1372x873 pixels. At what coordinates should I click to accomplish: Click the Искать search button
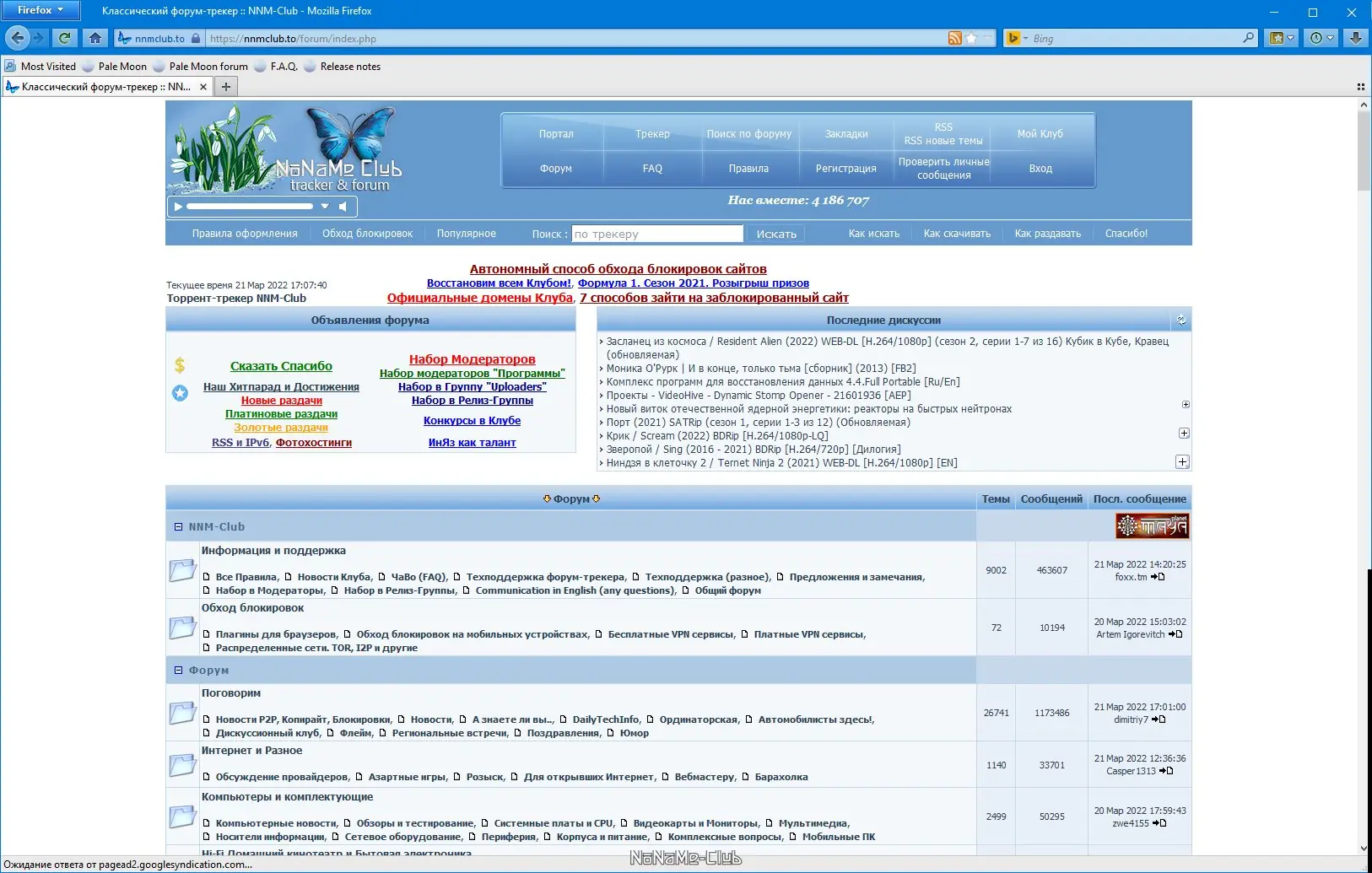click(x=776, y=234)
